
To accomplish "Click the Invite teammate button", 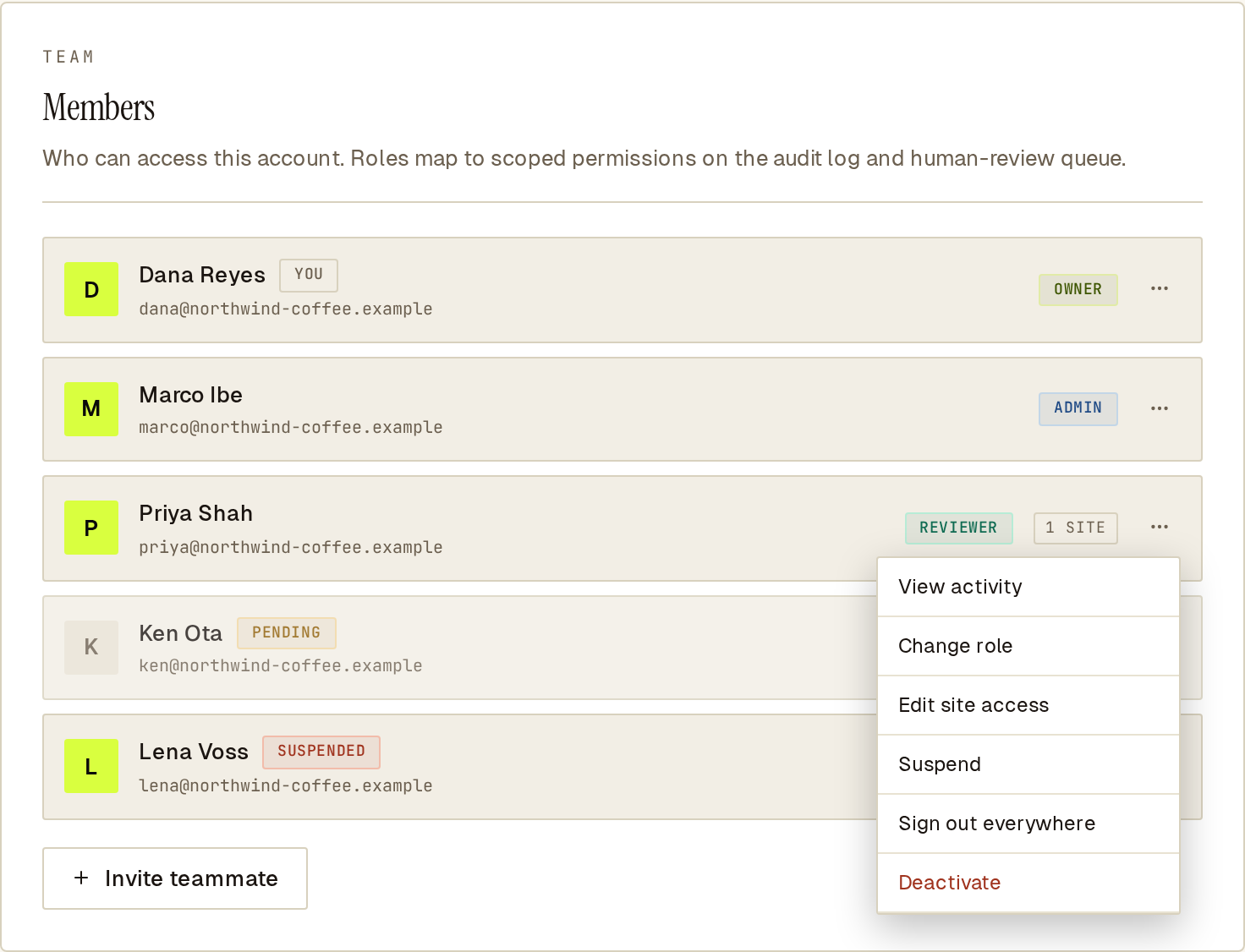I will tap(175, 878).
